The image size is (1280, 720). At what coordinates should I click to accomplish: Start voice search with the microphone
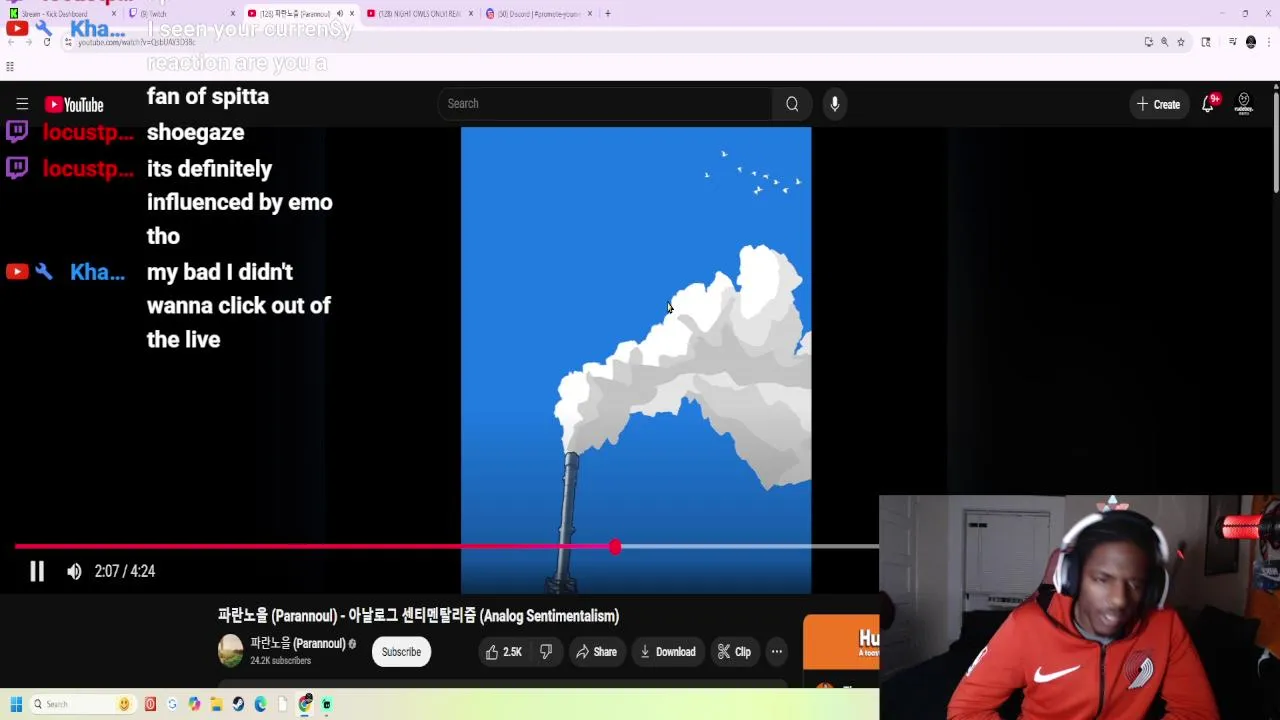[835, 104]
